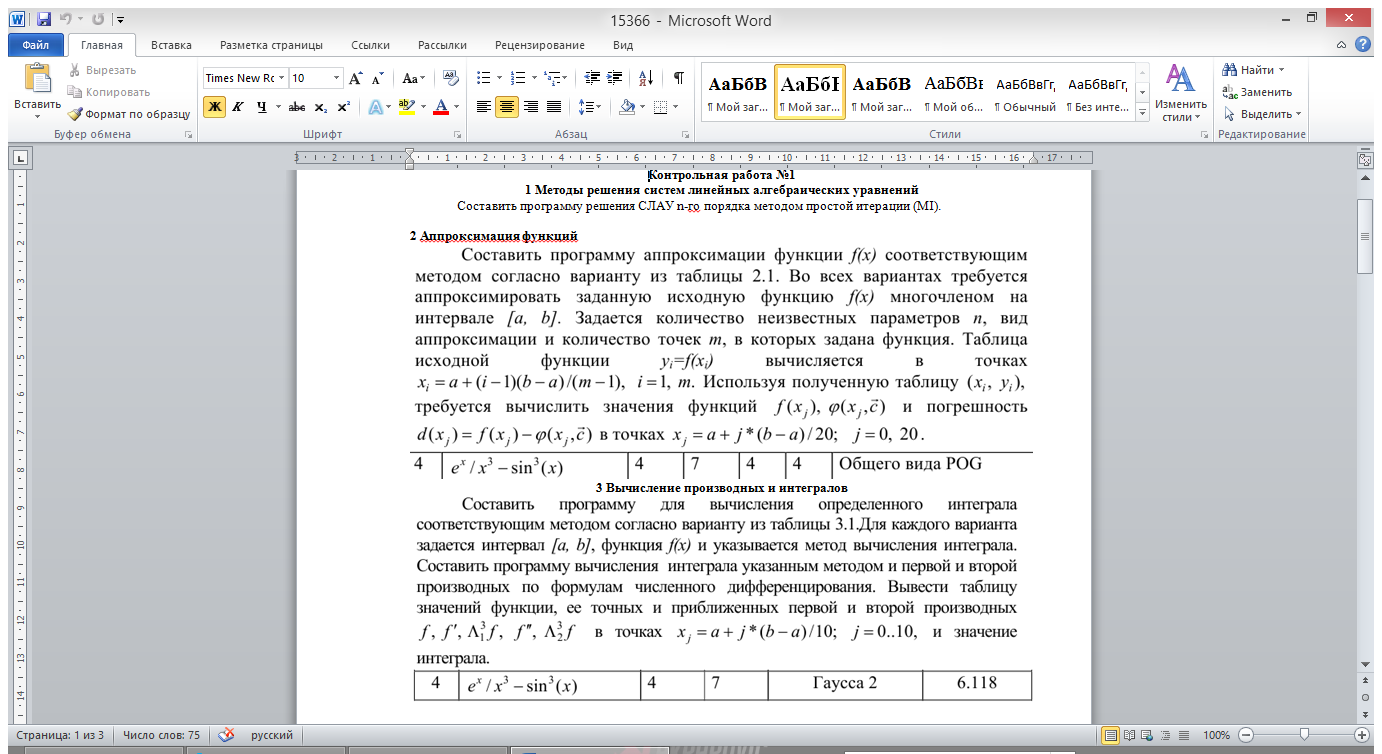Save the document from the Quick Access Toolbar
The height and width of the screenshot is (754, 1382).
(44, 19)
